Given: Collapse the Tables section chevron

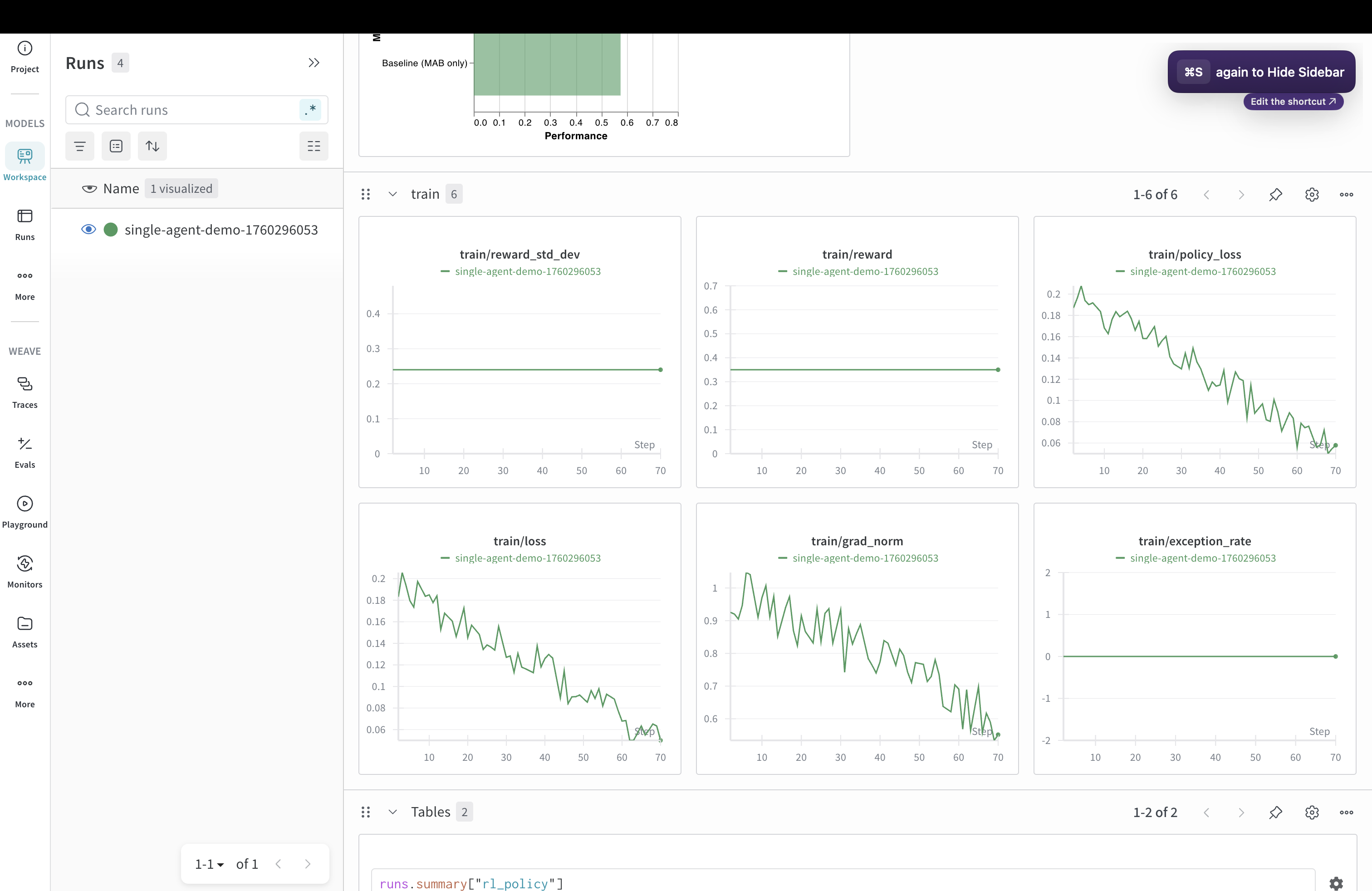Looking at the screenshot, I should [392, 812].
